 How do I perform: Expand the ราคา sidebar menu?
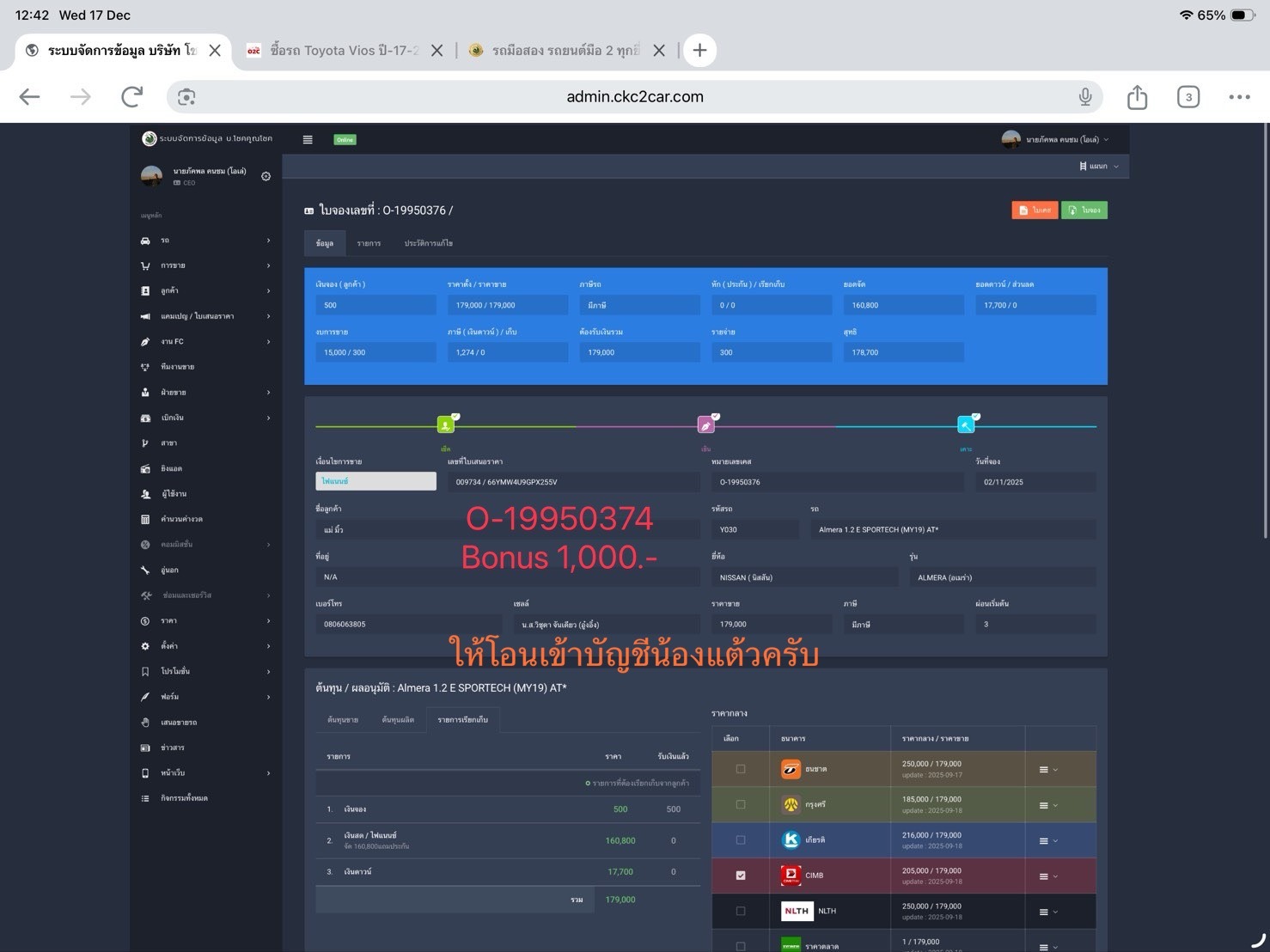click(206, 620)
